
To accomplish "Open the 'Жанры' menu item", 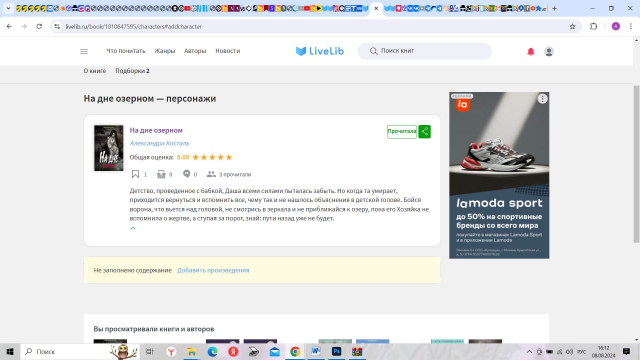I will coord(164,51).
